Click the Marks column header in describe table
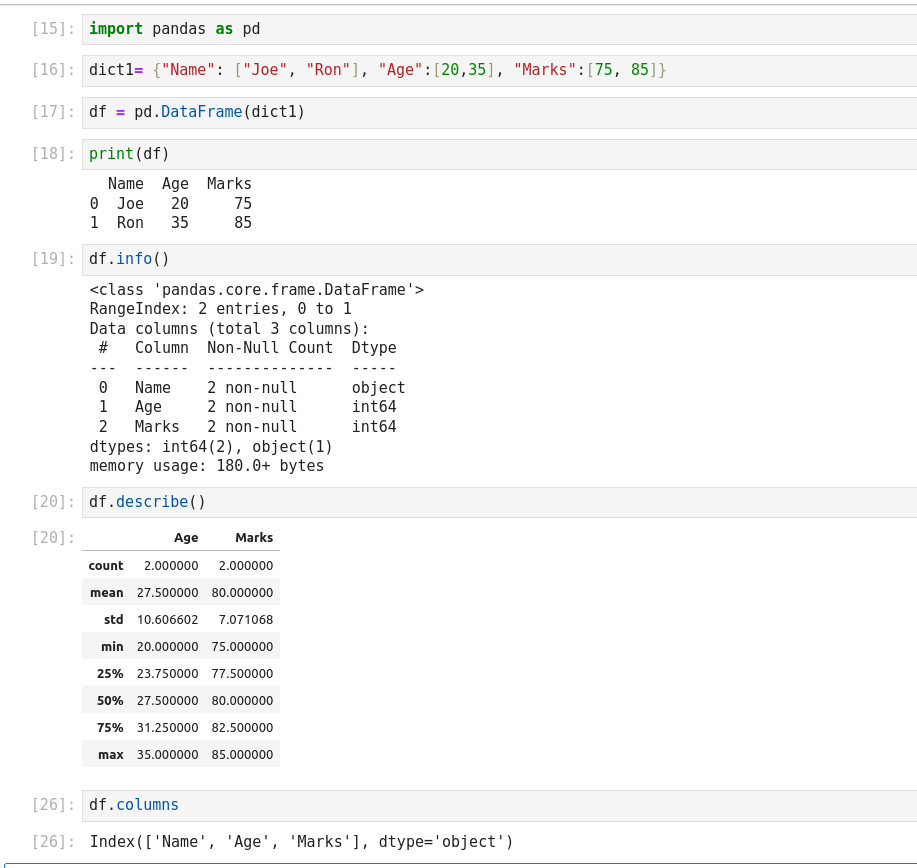This screenshot has height=868, width=917. (253, 538)
